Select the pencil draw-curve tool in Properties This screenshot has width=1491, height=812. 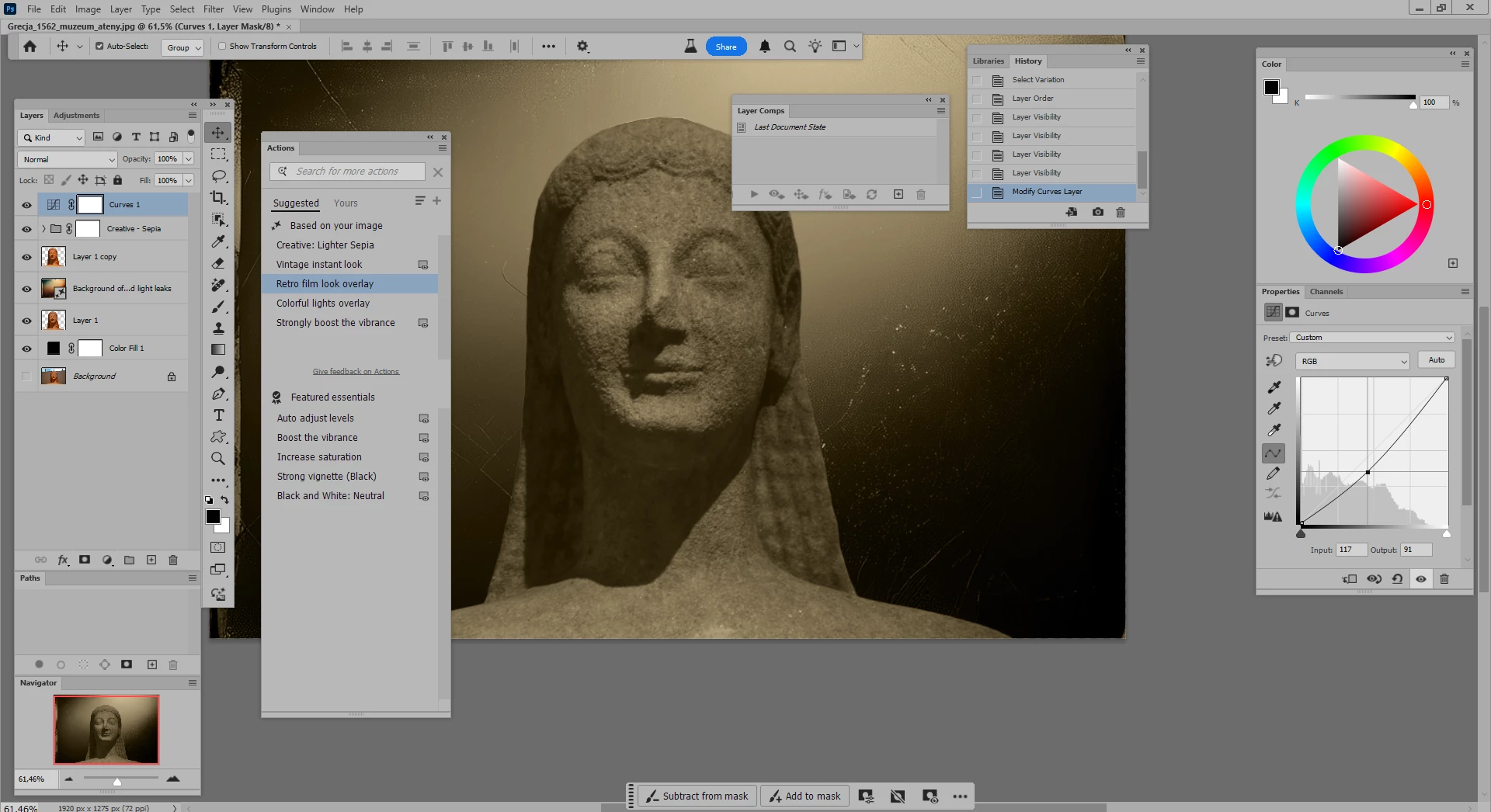click(1274, 474)
